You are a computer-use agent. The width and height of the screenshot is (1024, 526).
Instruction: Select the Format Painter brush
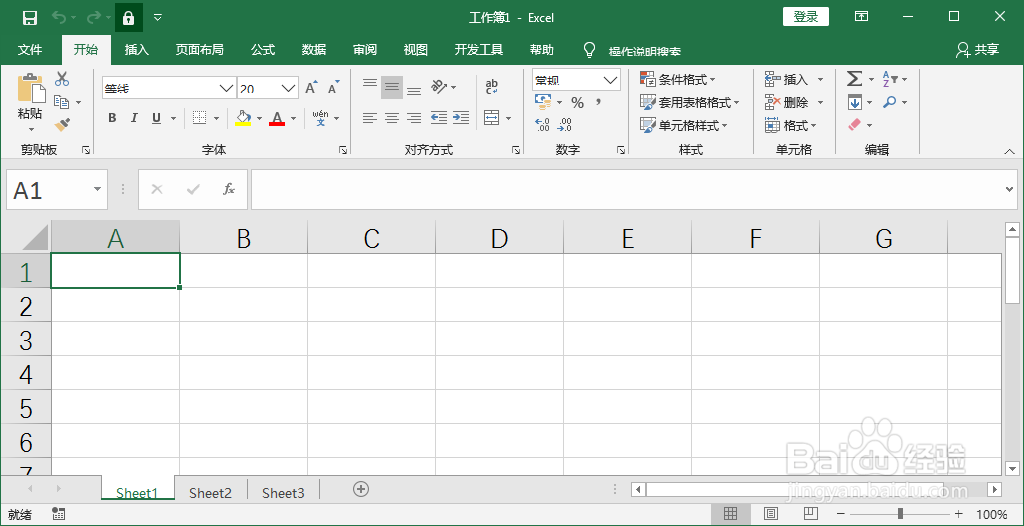point(62,124)
